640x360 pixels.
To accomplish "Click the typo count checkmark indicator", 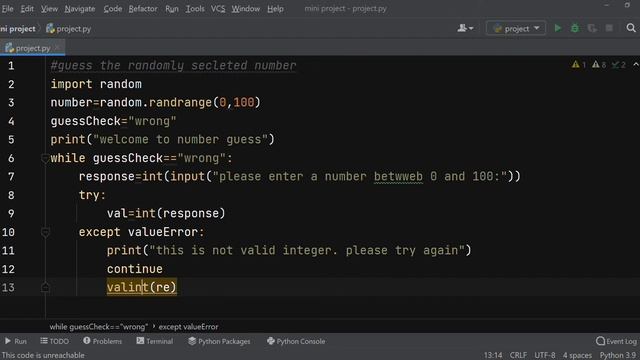I will coord(619,64).
